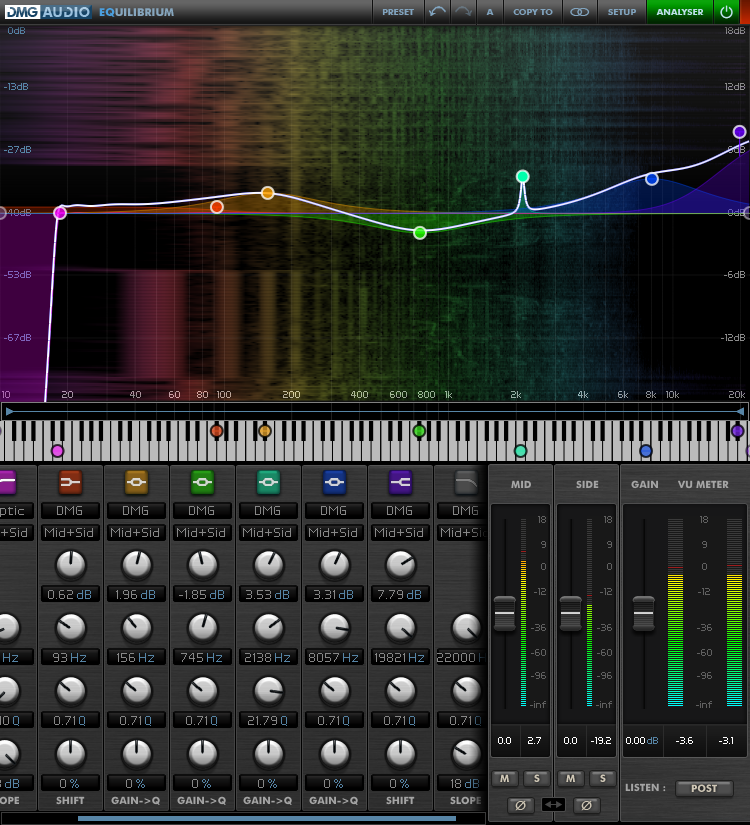This screenshot has width=750, height=825.
Task: Click the redo arrow in top toolbar
Action: (x=463, y=12)
